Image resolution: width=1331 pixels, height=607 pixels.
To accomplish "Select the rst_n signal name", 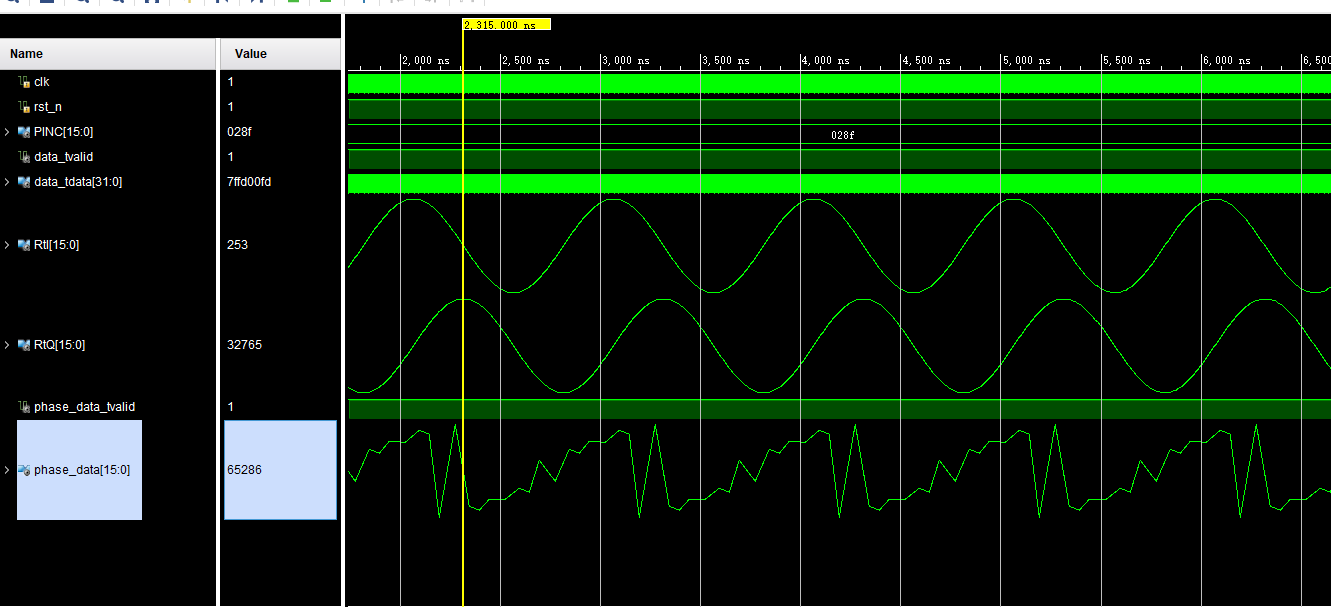I will pos(48,107).
